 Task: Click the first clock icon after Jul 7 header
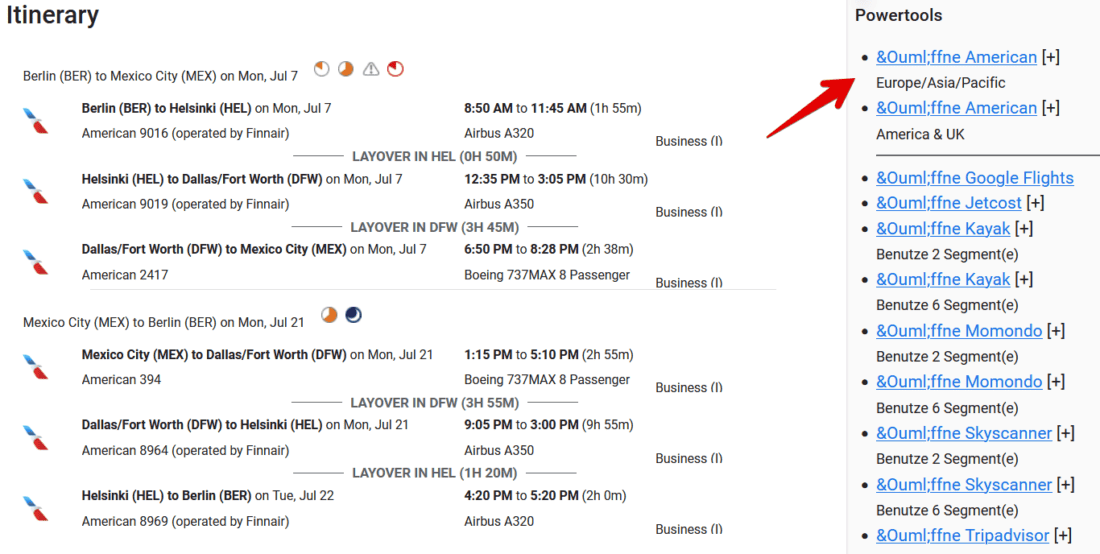point(321,69)
